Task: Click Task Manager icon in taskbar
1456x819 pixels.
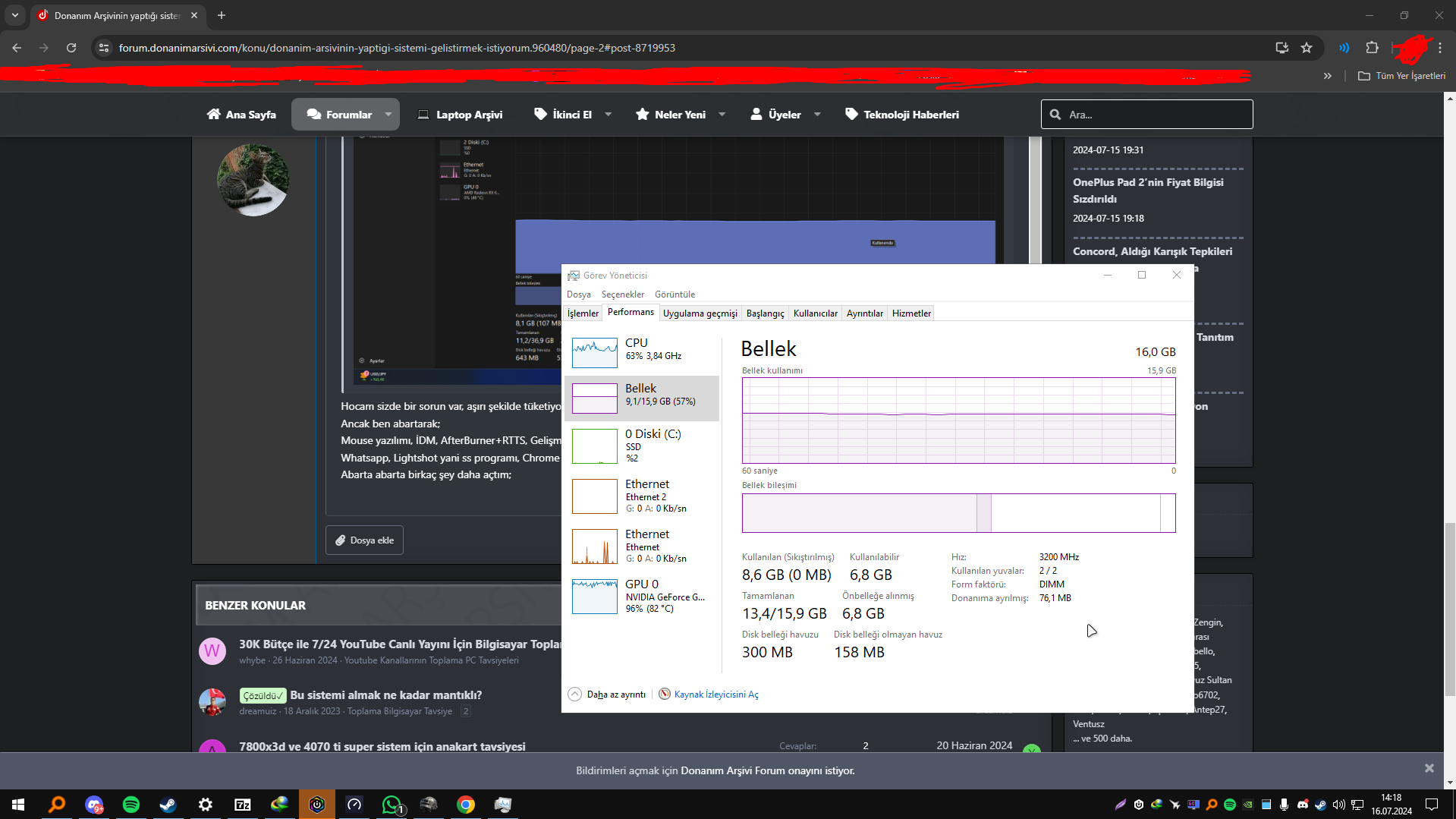Action: pos(503,805)
